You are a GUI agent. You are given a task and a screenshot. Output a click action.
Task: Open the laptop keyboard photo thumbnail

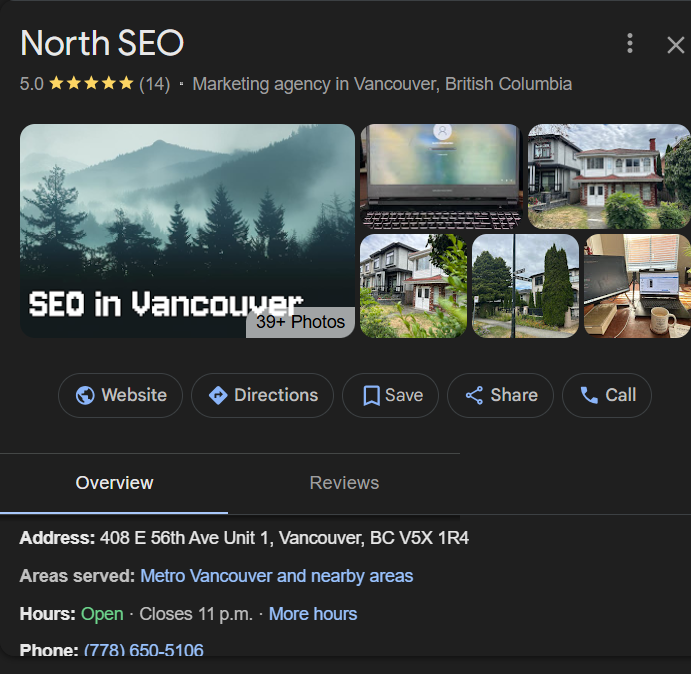440,176
